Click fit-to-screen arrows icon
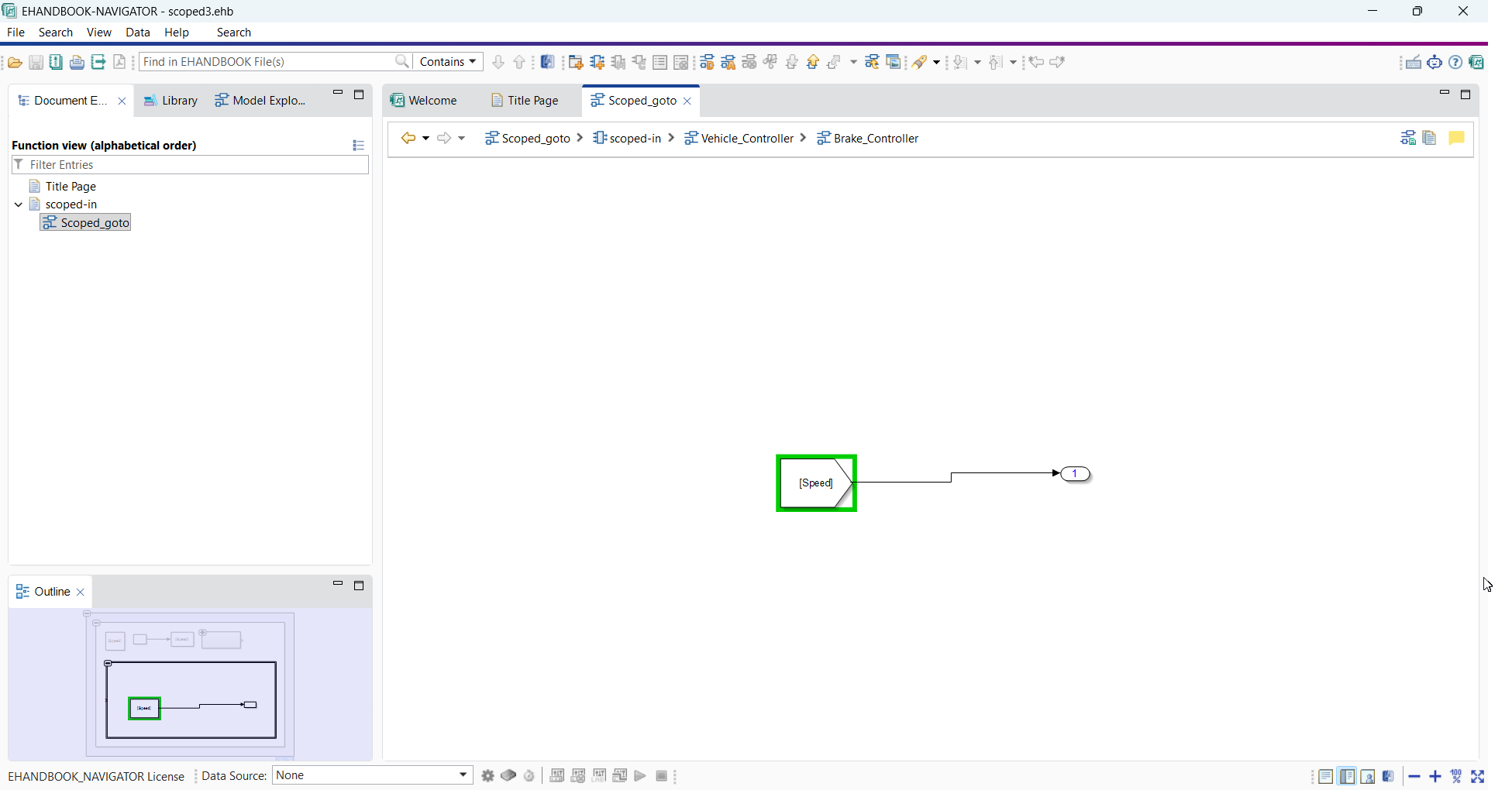Image resolution: width=1512 pixels, height=790 pixels. (x=1477, y=776)
